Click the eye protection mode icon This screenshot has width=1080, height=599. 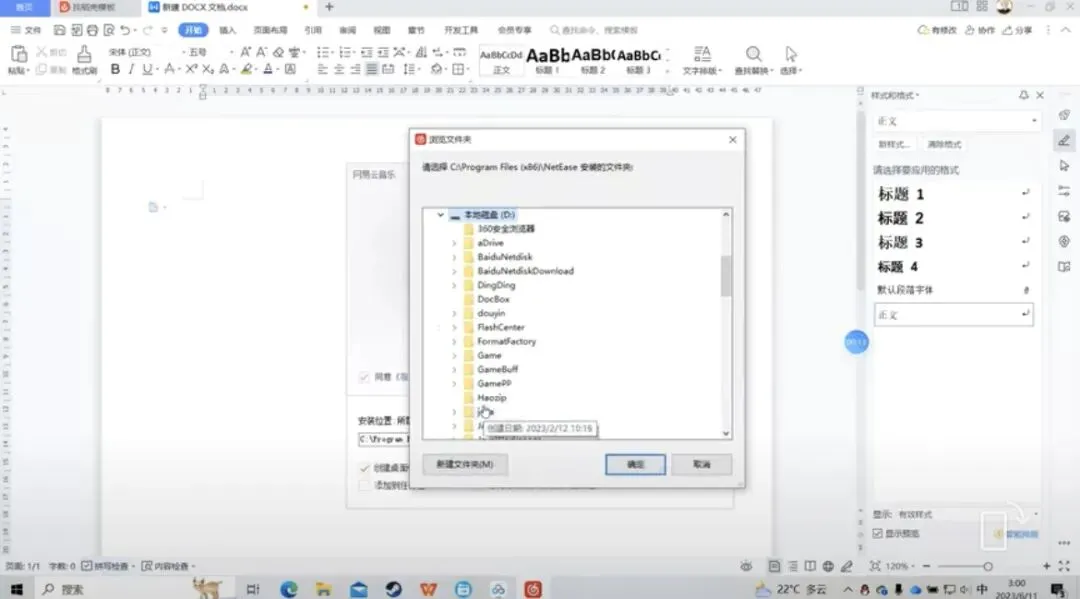point(746,566)
